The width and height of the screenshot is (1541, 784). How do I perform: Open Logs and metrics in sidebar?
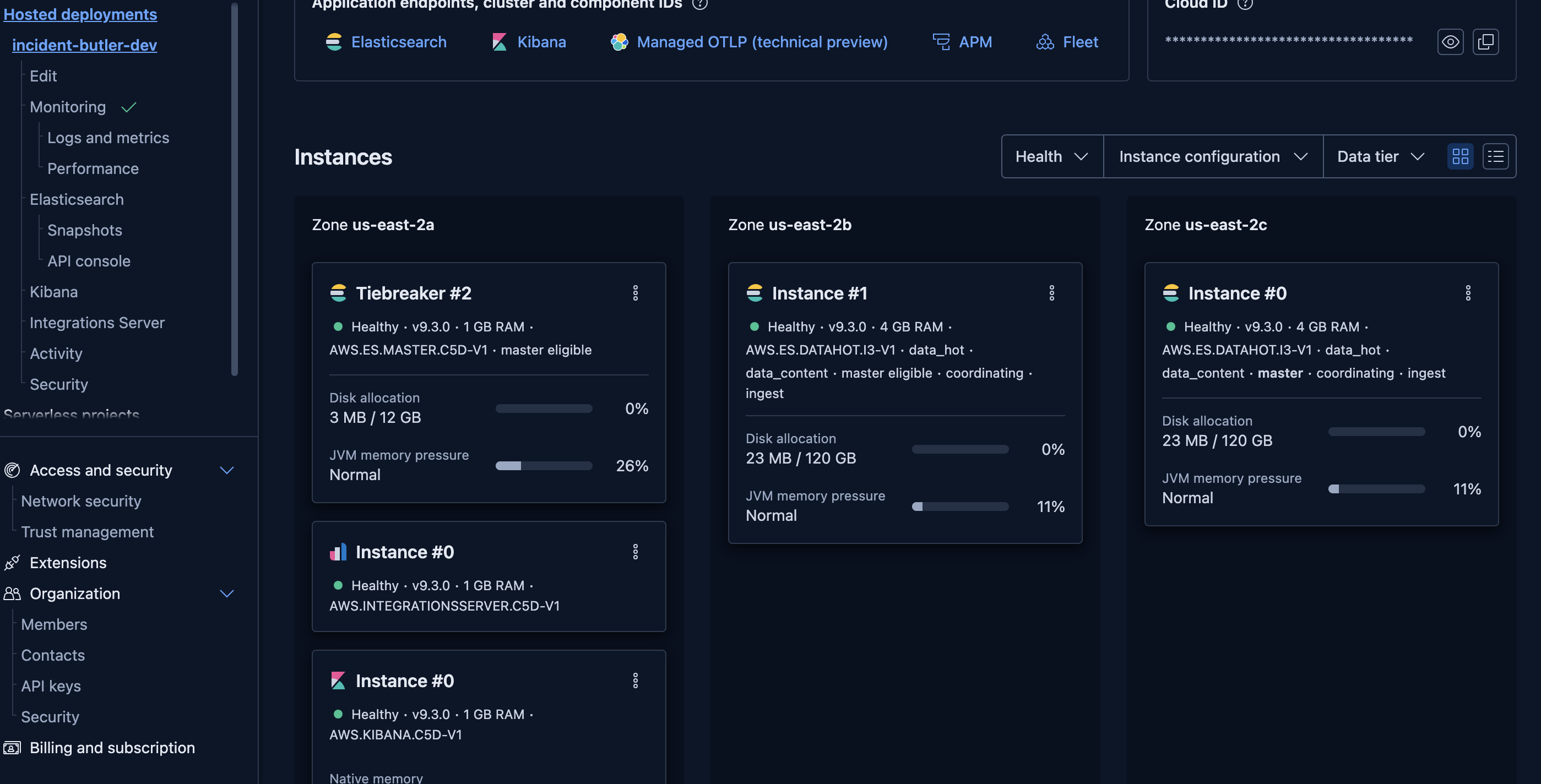pyautogui.click(x=108, y=138)
